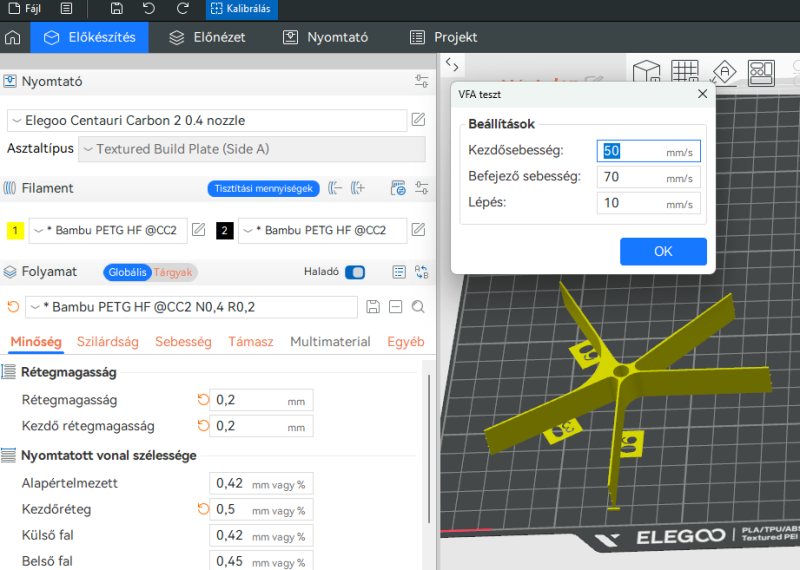Click the Kezdőréteg line width field
800x570 pixels.
point(261,510)
